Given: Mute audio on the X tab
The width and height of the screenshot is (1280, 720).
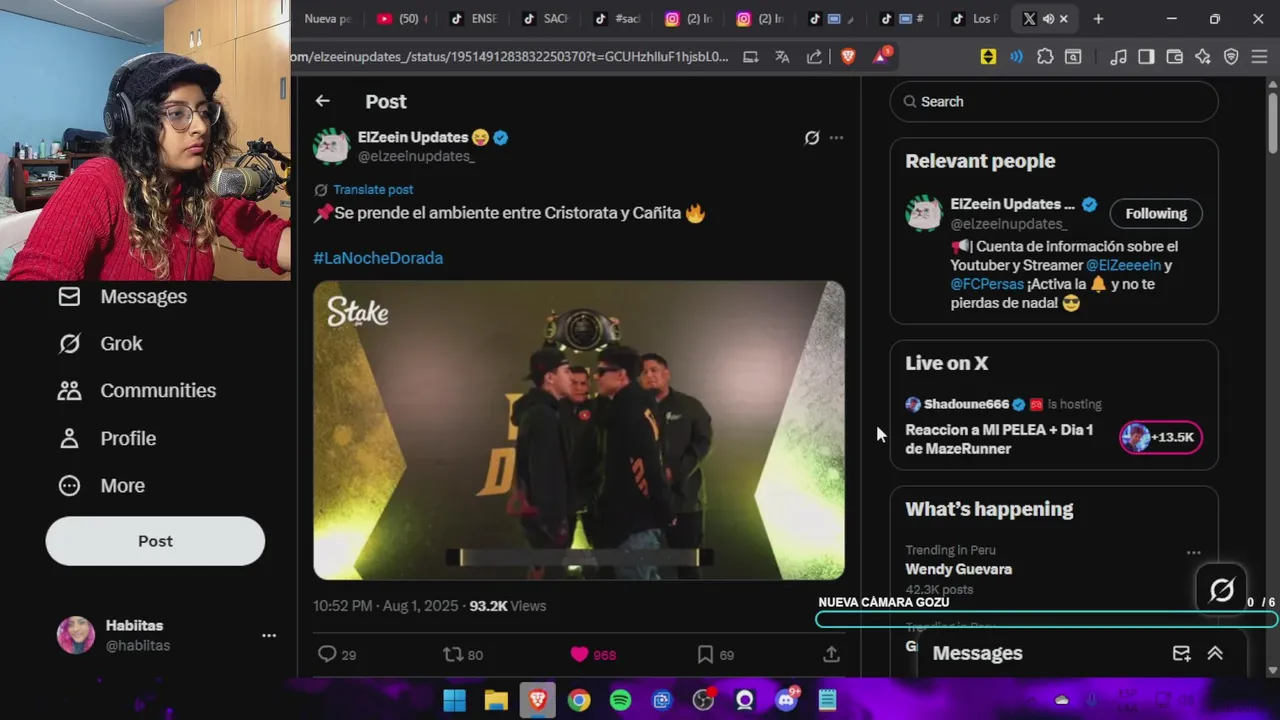Looking at the screenshot, I should point(1048,19).
